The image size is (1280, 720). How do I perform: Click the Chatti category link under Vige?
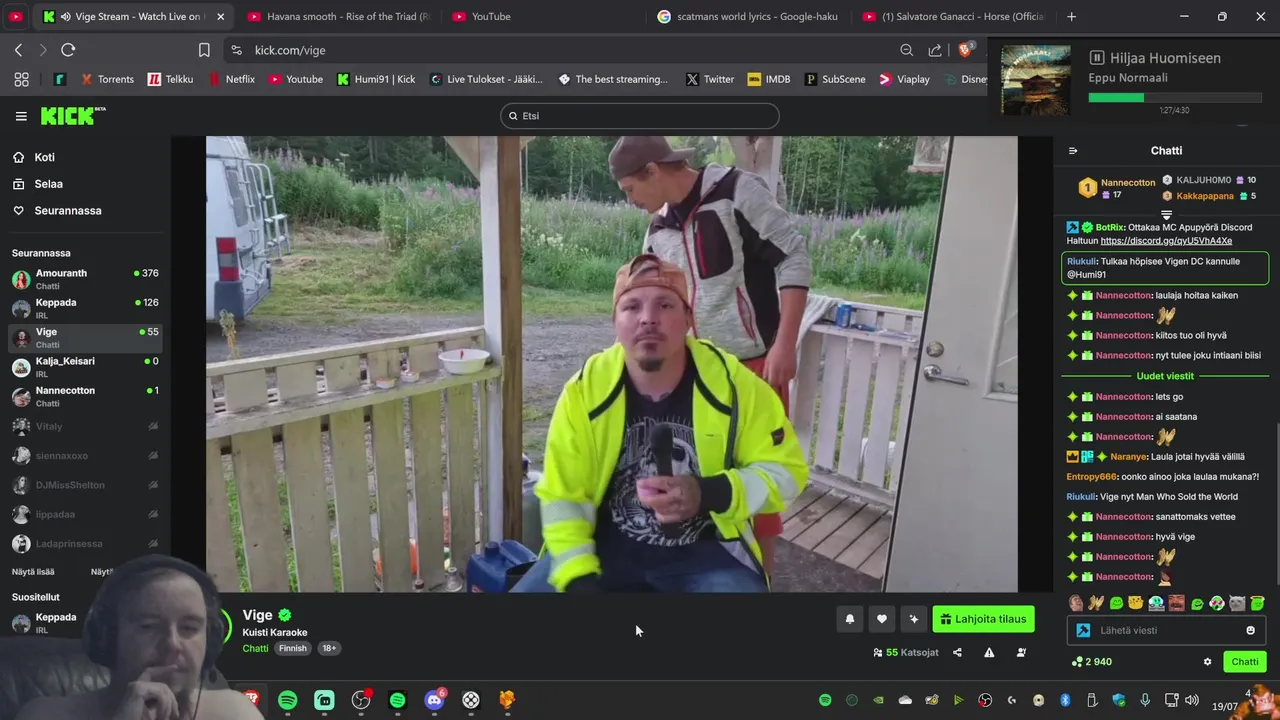pos(255,648)
